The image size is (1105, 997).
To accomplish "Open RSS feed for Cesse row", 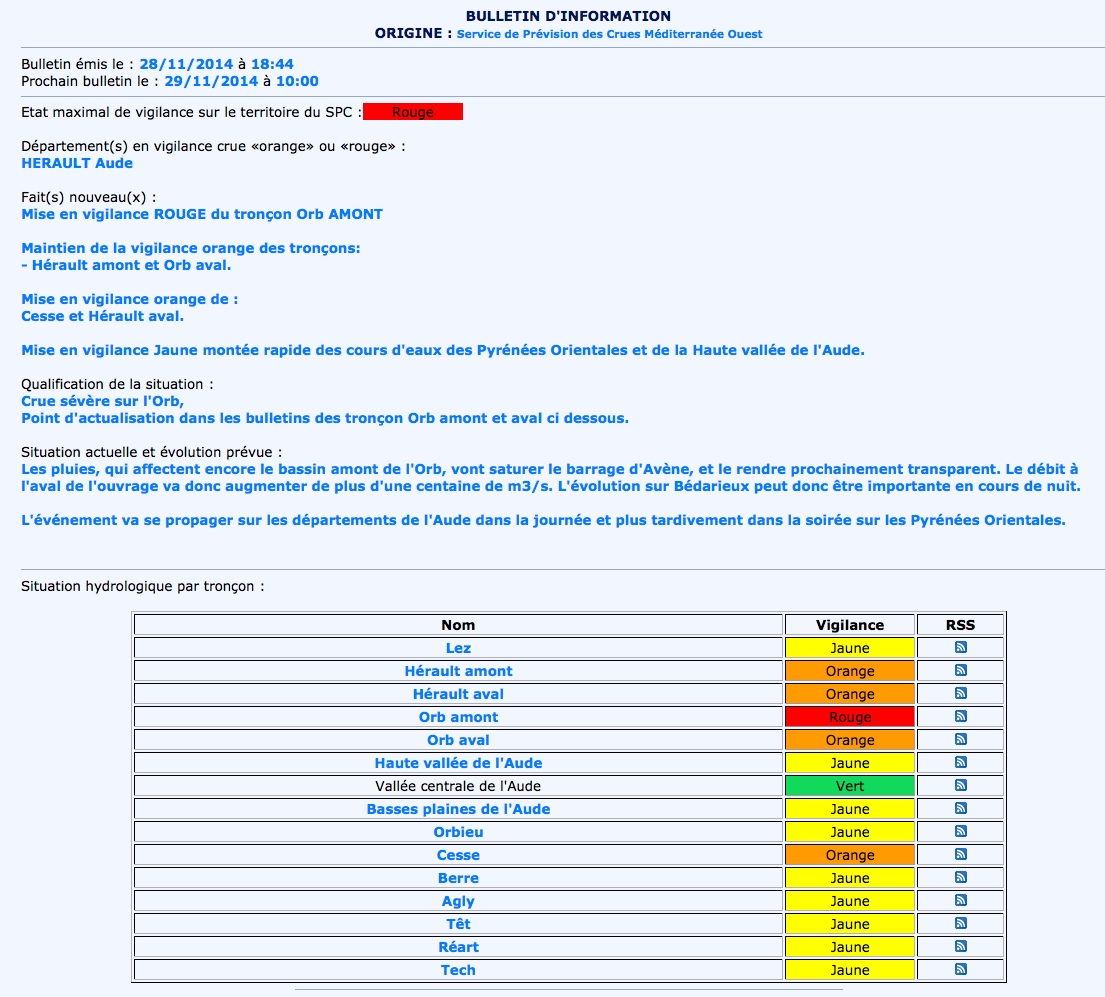I will [x=961, y=854].
